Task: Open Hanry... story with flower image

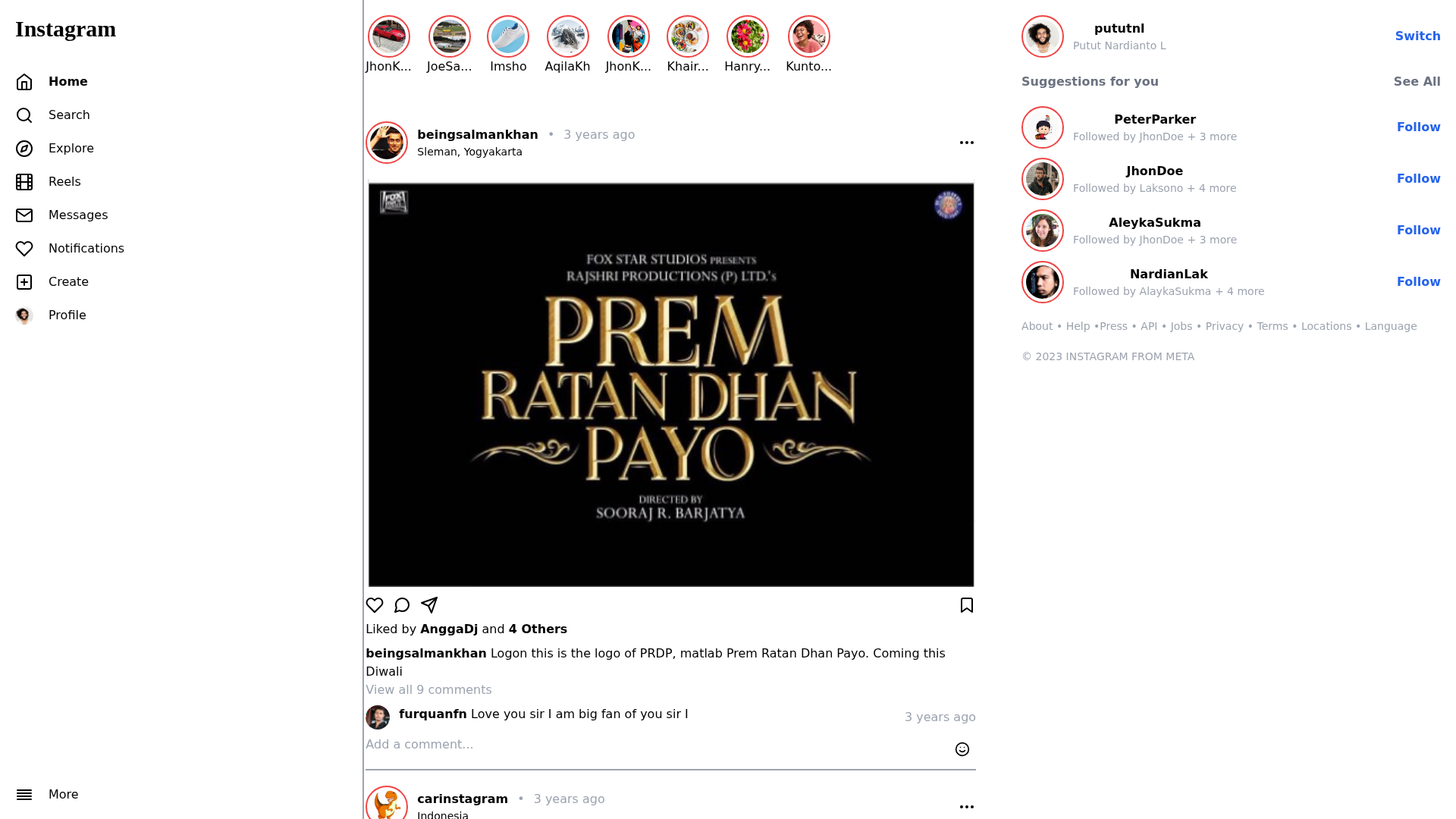Action: [x=748, y=36]
